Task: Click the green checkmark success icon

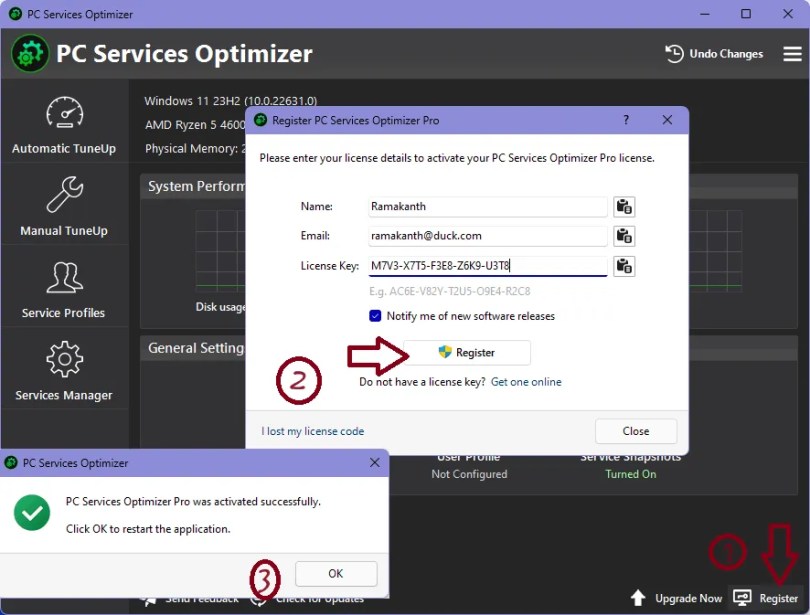Action: coord(32,513)
